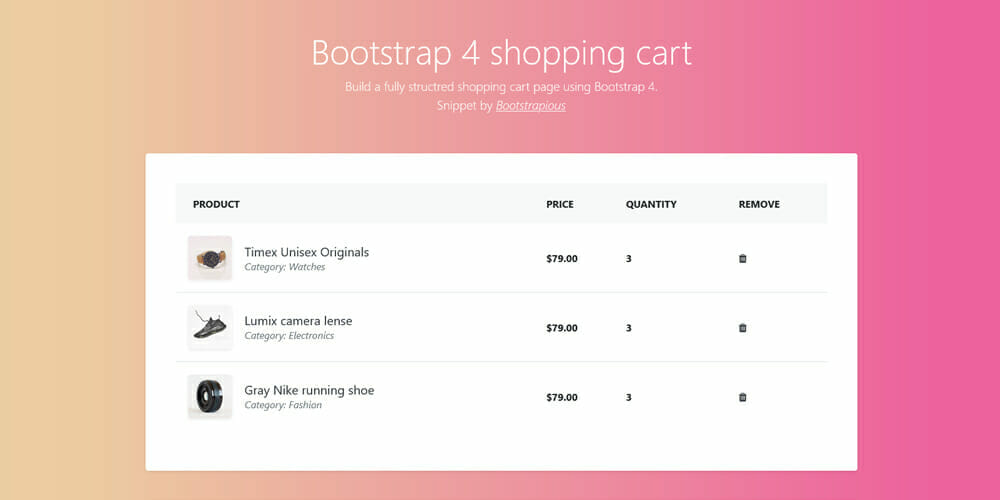The width and height of the screenshot is (1000, 500).
Task: Click the camera lens thumbnail image
Action: click(210, 396)
